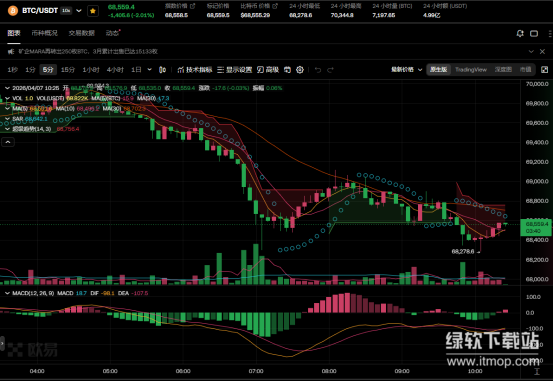Select the 4小时 timeframe
554x381 pixels.
(115, 70)
